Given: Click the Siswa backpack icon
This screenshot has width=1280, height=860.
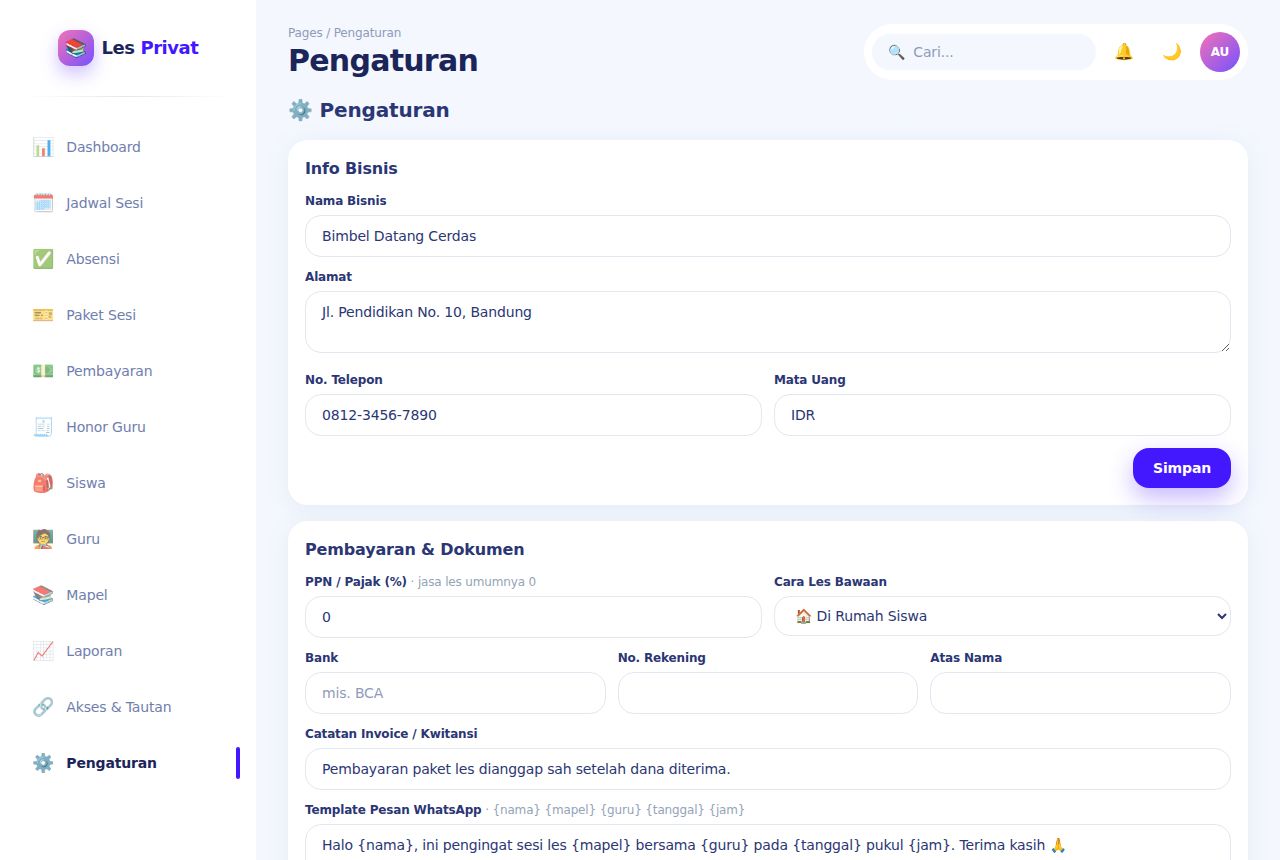Looking at the screenshot, I should (x=43, y=483).
